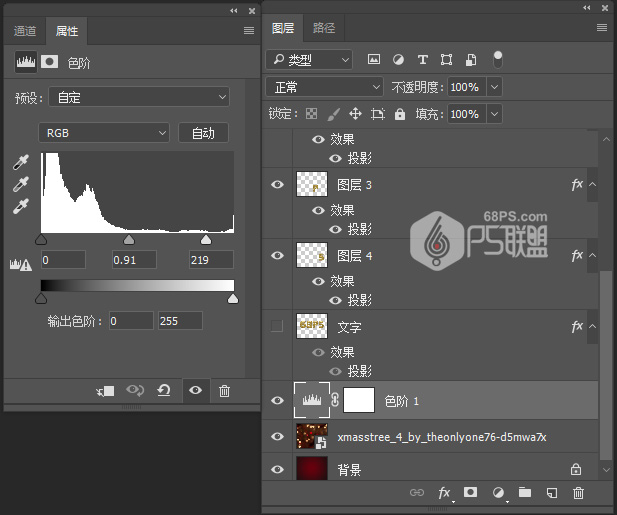Image resolution: width=617 pixels, height=515 pixels.
Task: Click the input midtone gray slider handle
Action: (129, 240)
